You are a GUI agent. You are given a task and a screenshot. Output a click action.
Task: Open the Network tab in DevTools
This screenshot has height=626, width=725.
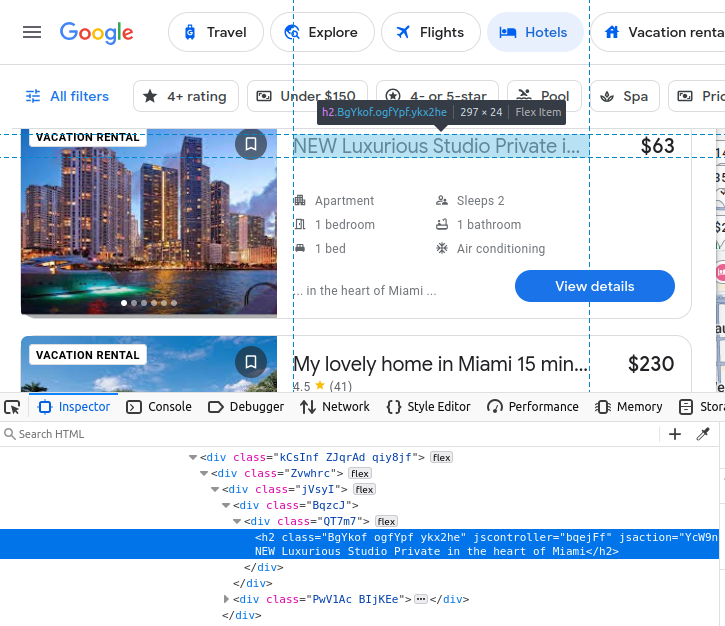(x=335, y=407)
